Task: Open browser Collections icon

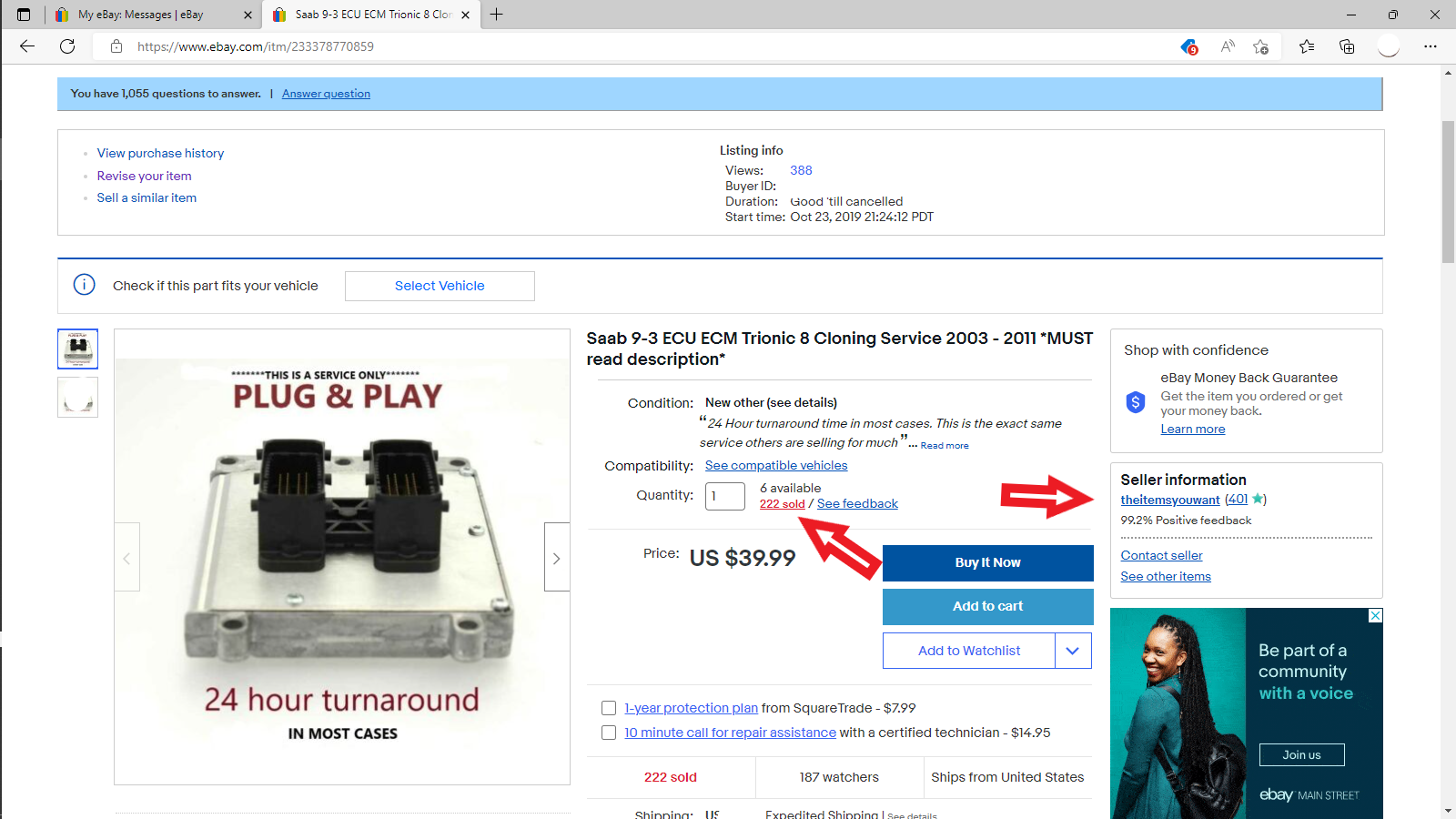Action: coord(1347,46)
